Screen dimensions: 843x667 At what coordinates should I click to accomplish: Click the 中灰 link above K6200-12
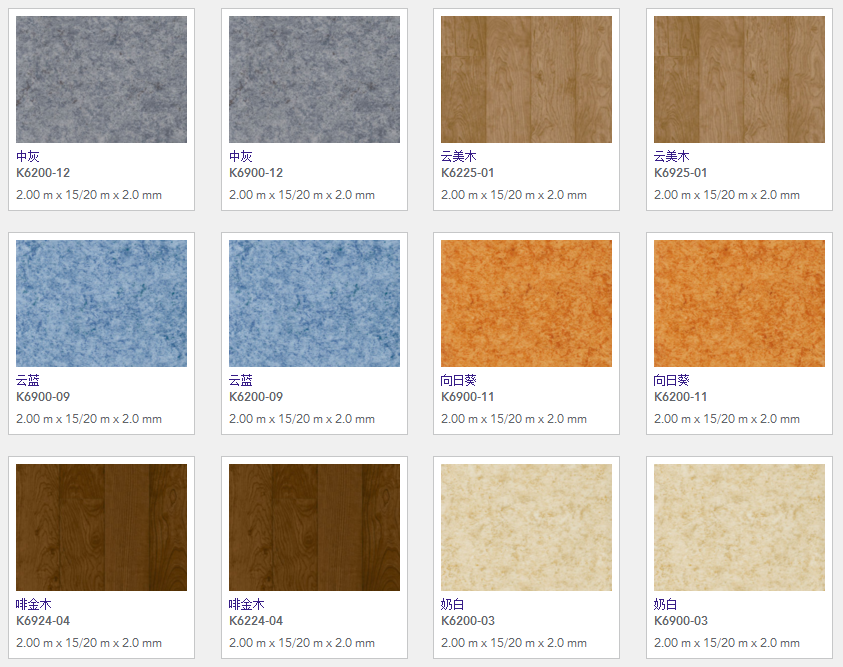28,157
